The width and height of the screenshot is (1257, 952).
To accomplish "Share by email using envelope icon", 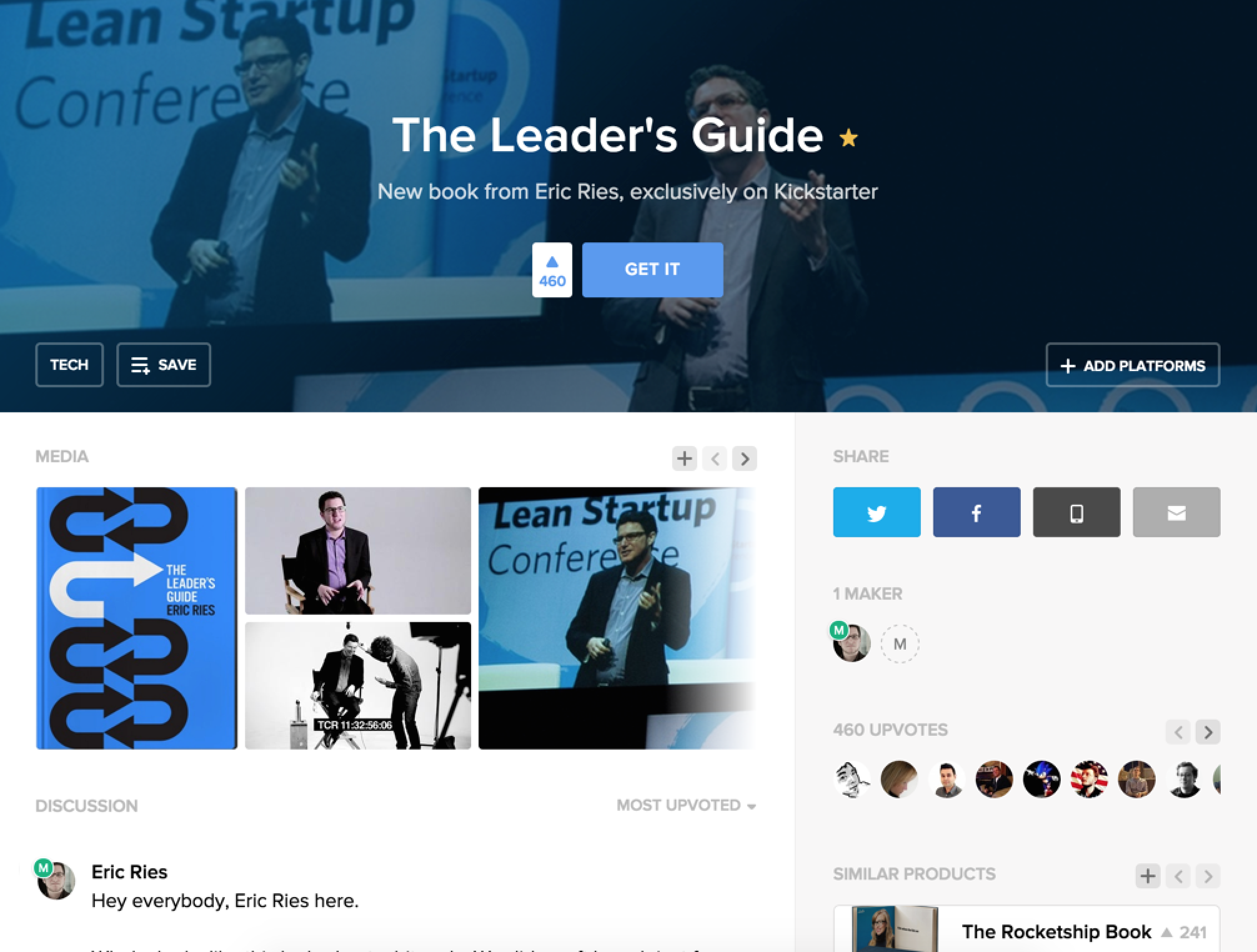I will (x=1176, y=512).
